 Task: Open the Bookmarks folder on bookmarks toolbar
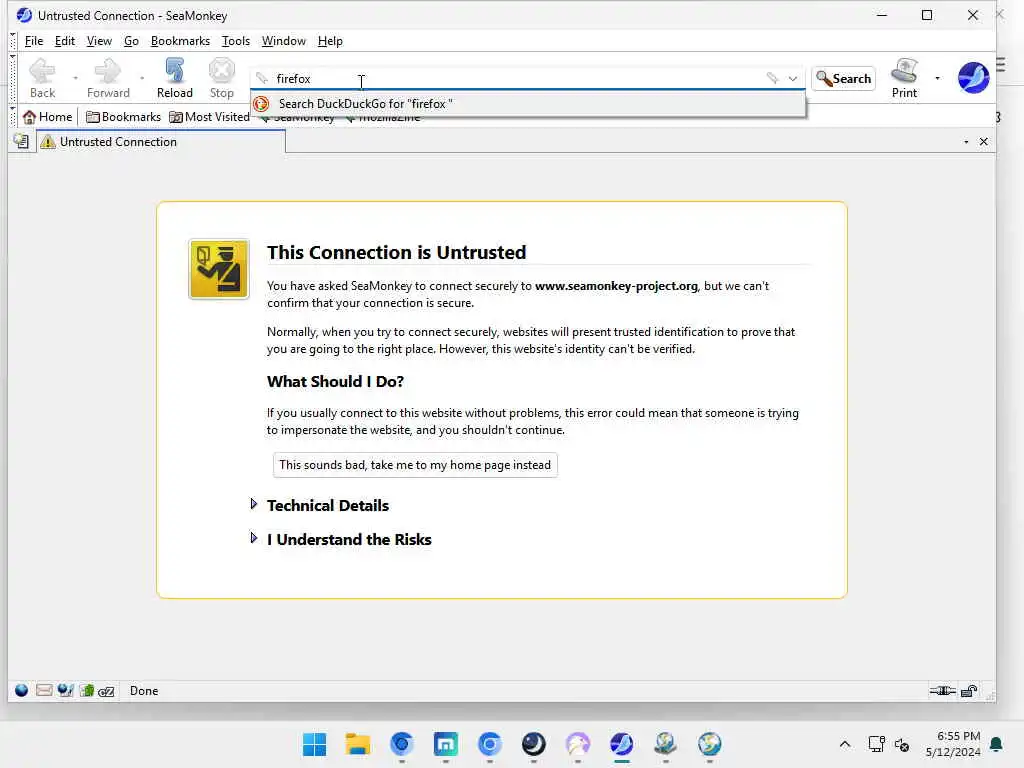point(123,117)
